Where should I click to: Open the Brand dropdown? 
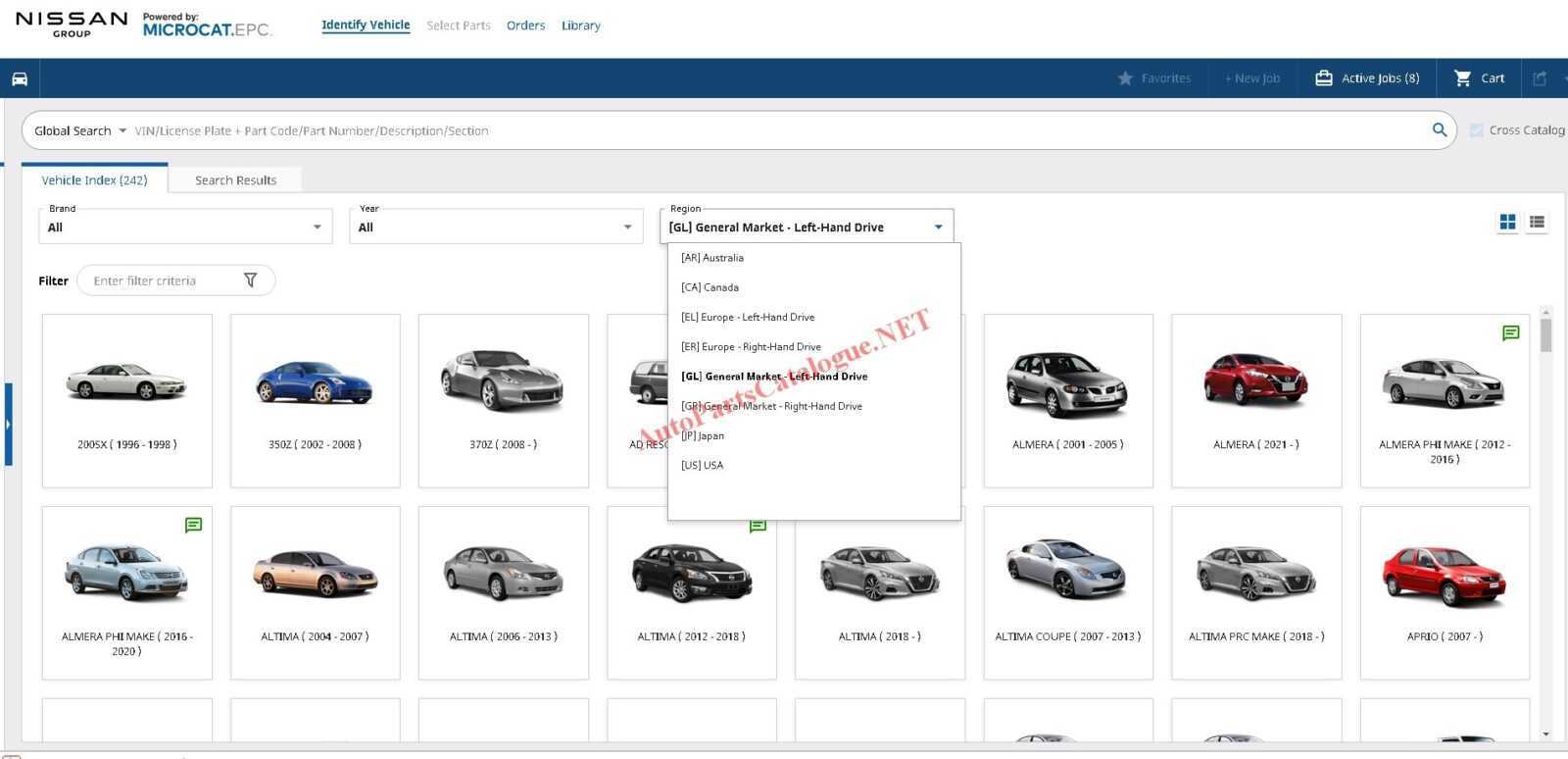point(185,227)
